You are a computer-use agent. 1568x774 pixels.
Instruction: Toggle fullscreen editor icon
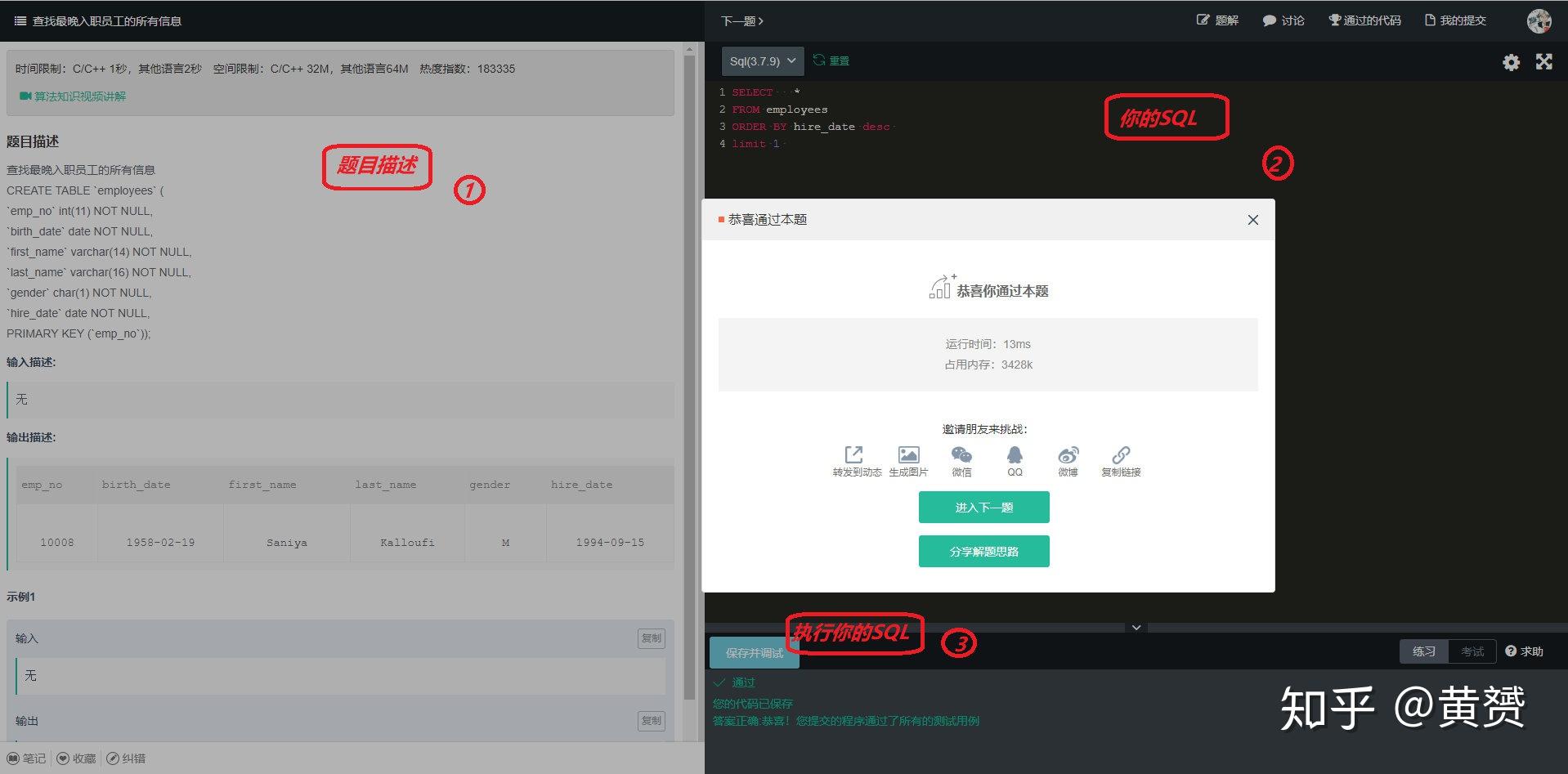1543,62
